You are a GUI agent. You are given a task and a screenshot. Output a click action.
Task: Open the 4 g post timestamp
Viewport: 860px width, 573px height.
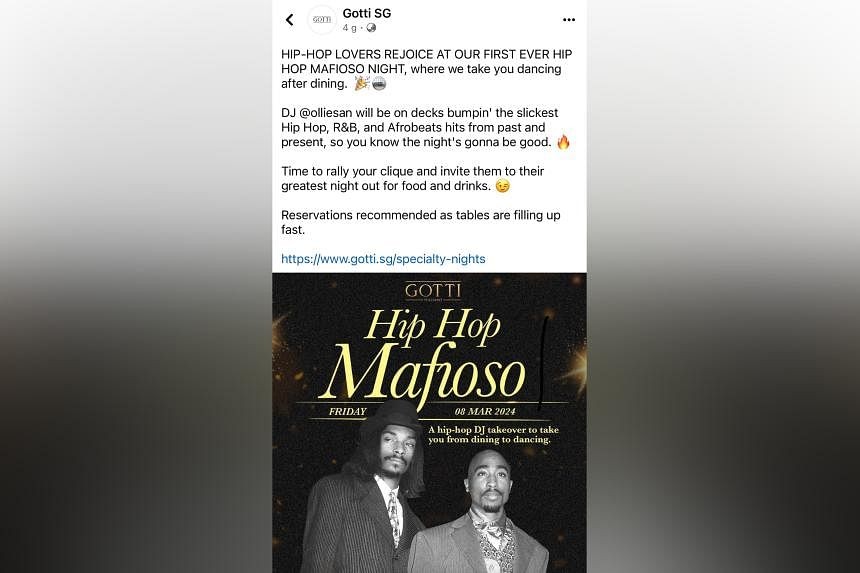349,28
